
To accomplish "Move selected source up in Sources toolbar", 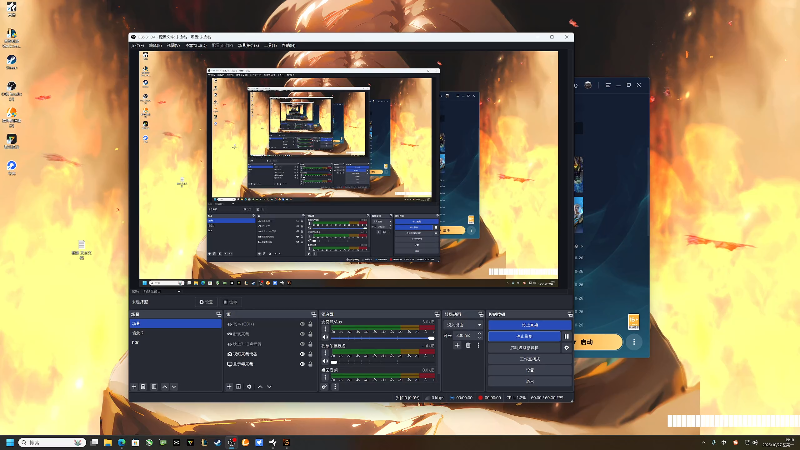I will (260, 387).
